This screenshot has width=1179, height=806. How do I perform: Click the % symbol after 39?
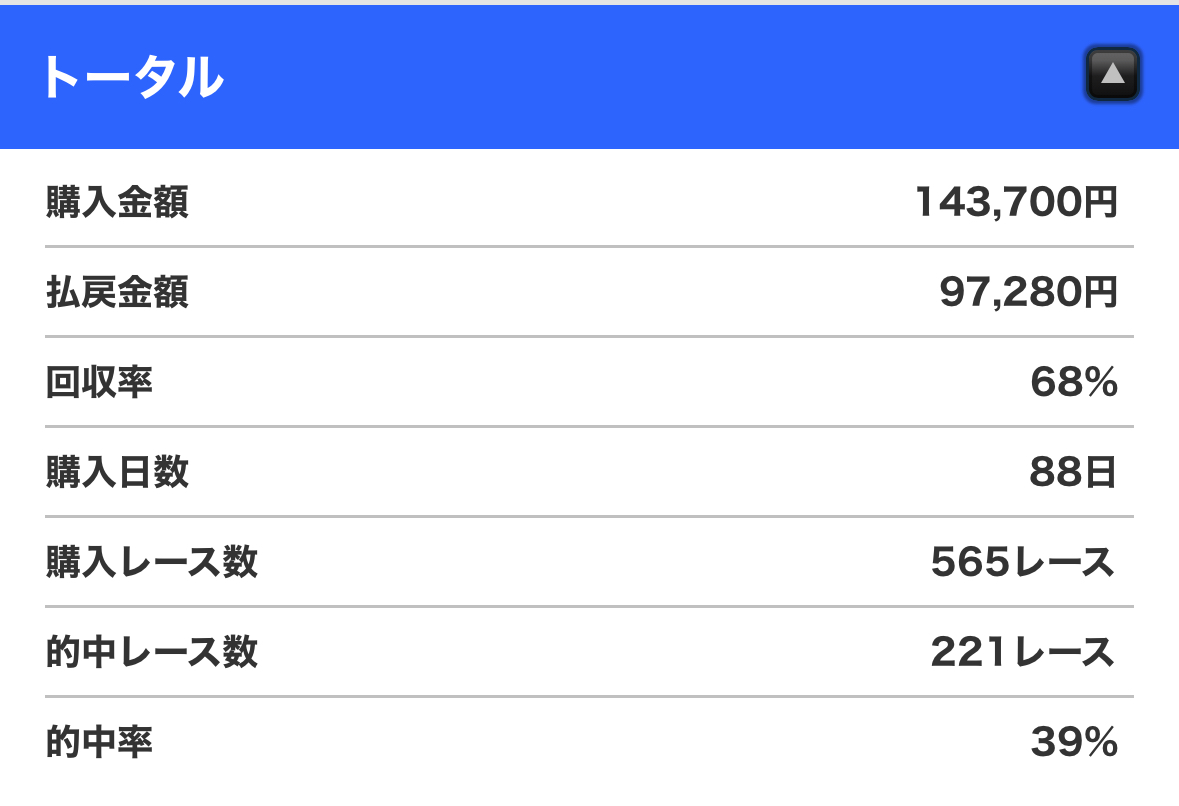tap(1098, 743)
